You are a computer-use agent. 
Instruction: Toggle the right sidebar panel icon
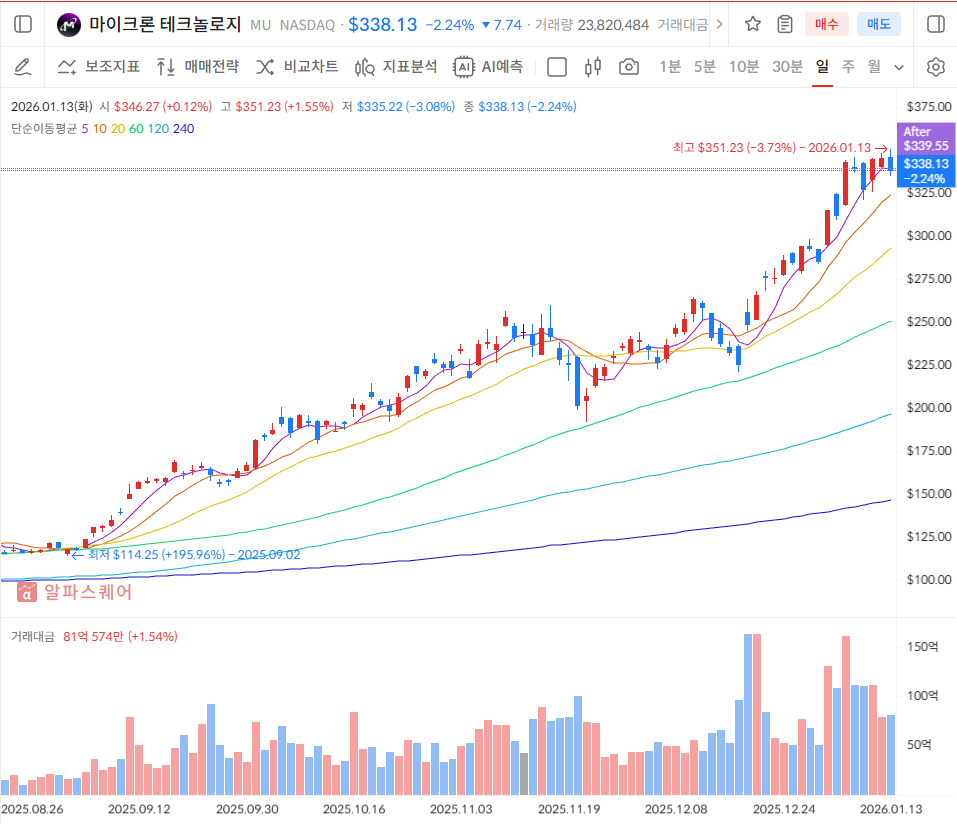click(935, 24)
